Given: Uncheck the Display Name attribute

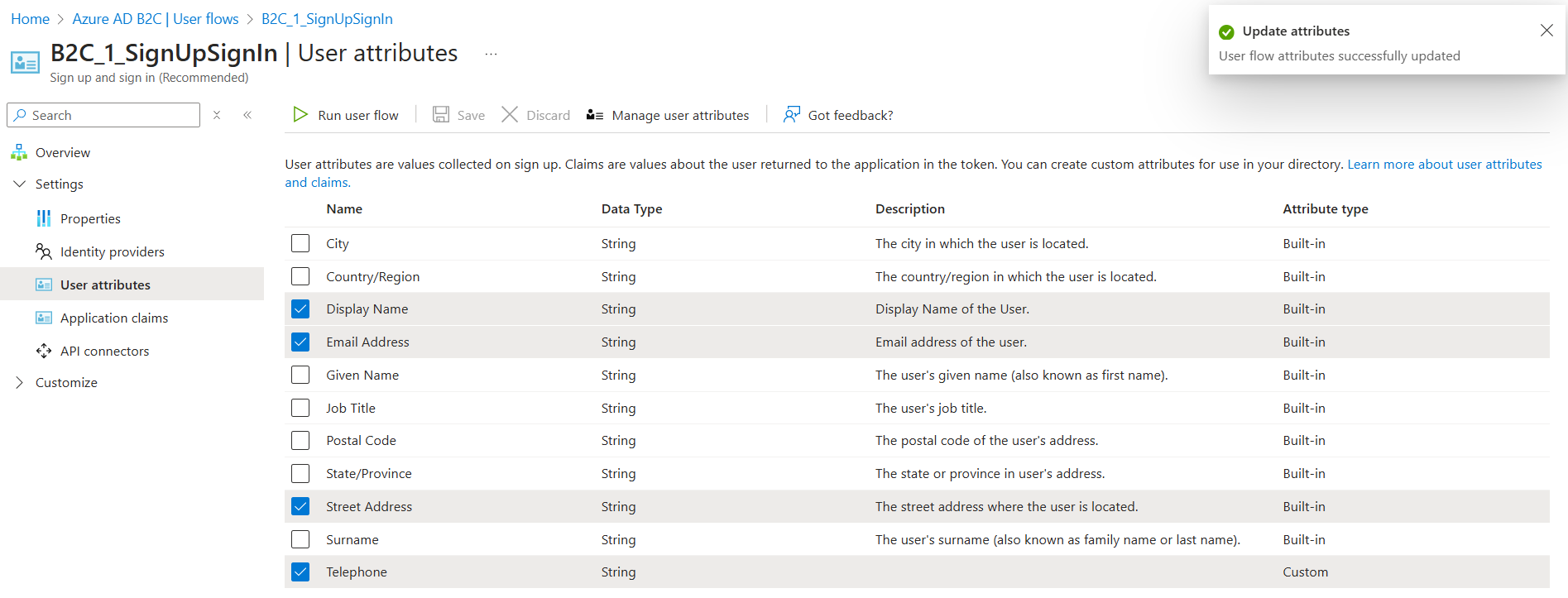Looking at the screenshot, I should 300,309.
